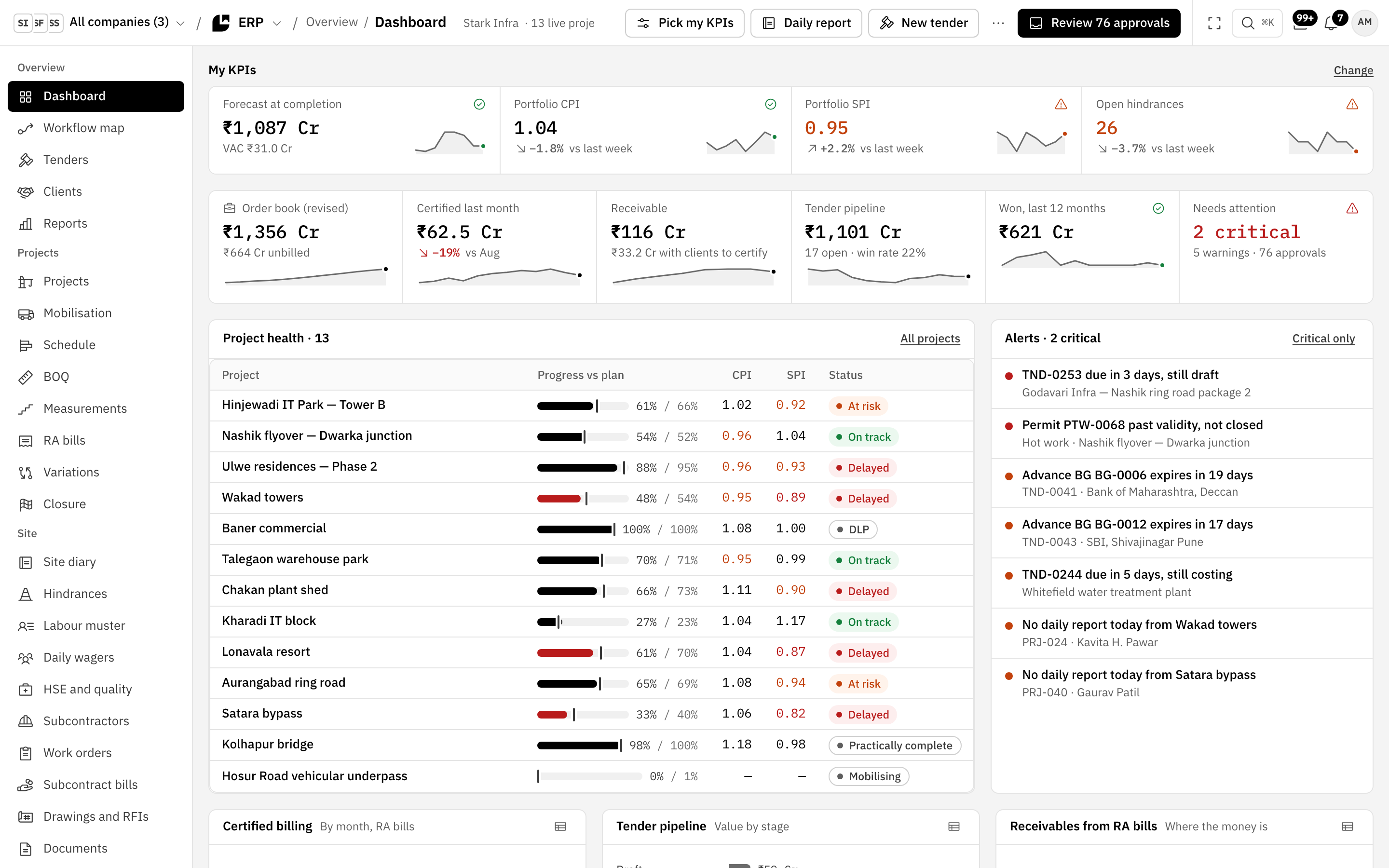
Task: Click the Mobilising status badge
Action: tap(869, 777)
